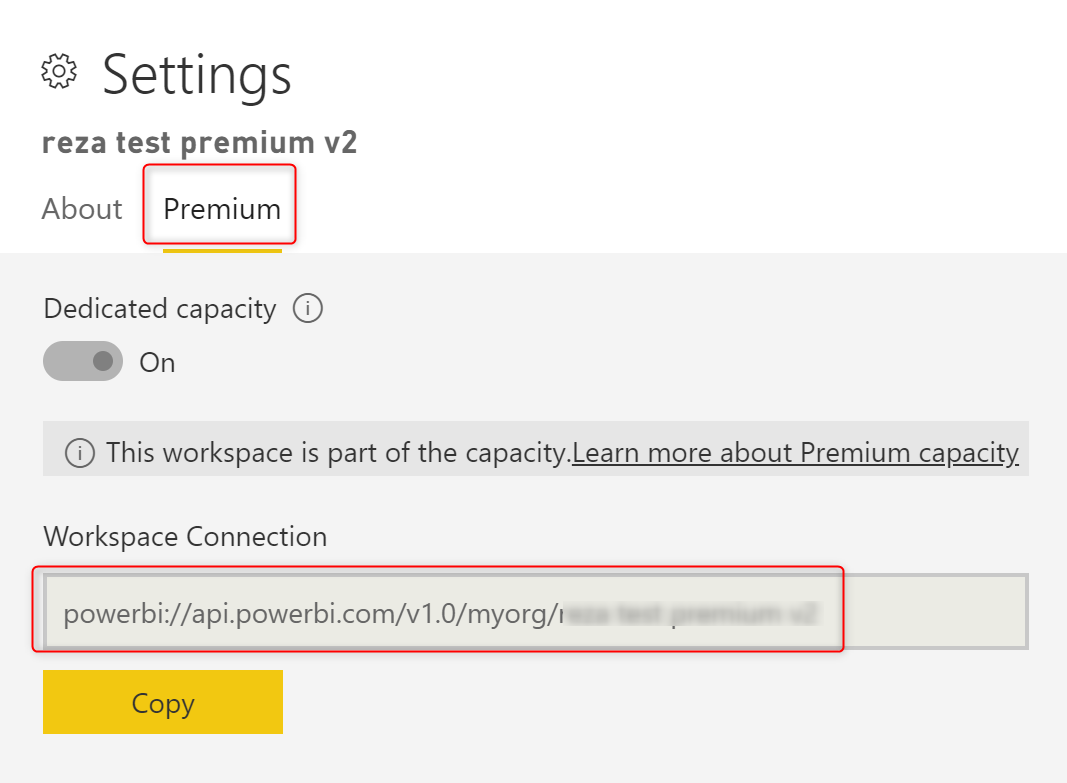Click the blurred workspace name in the URL
This screenshot has height=783, width=1067.
[690, 612]
